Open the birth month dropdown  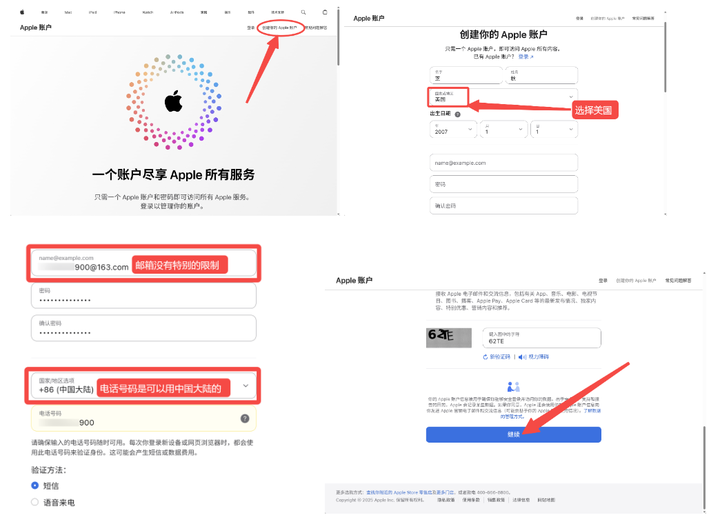(503, 130)
